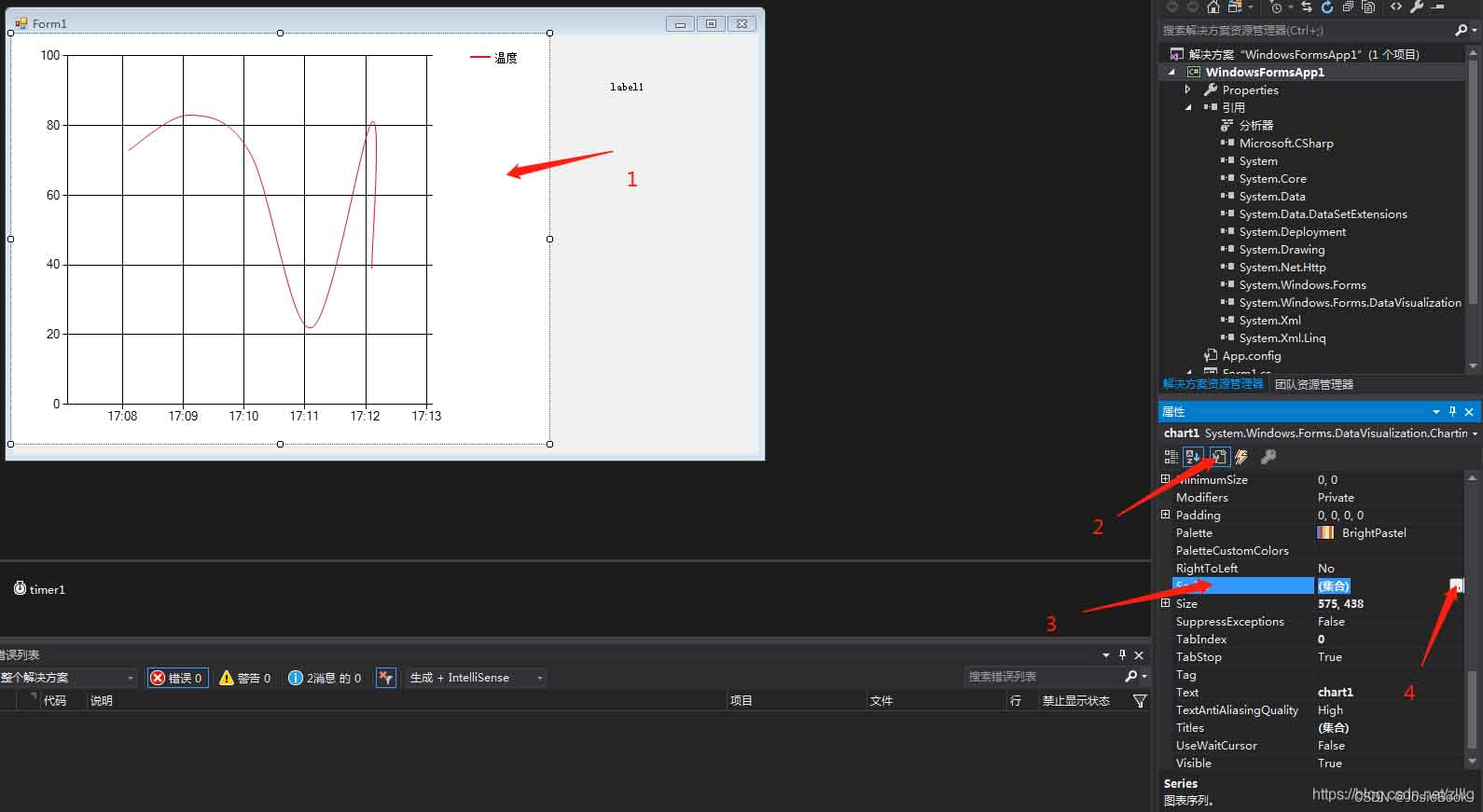Click the Properties page icon in Properties toolbar

click(x=1219, y=457)
